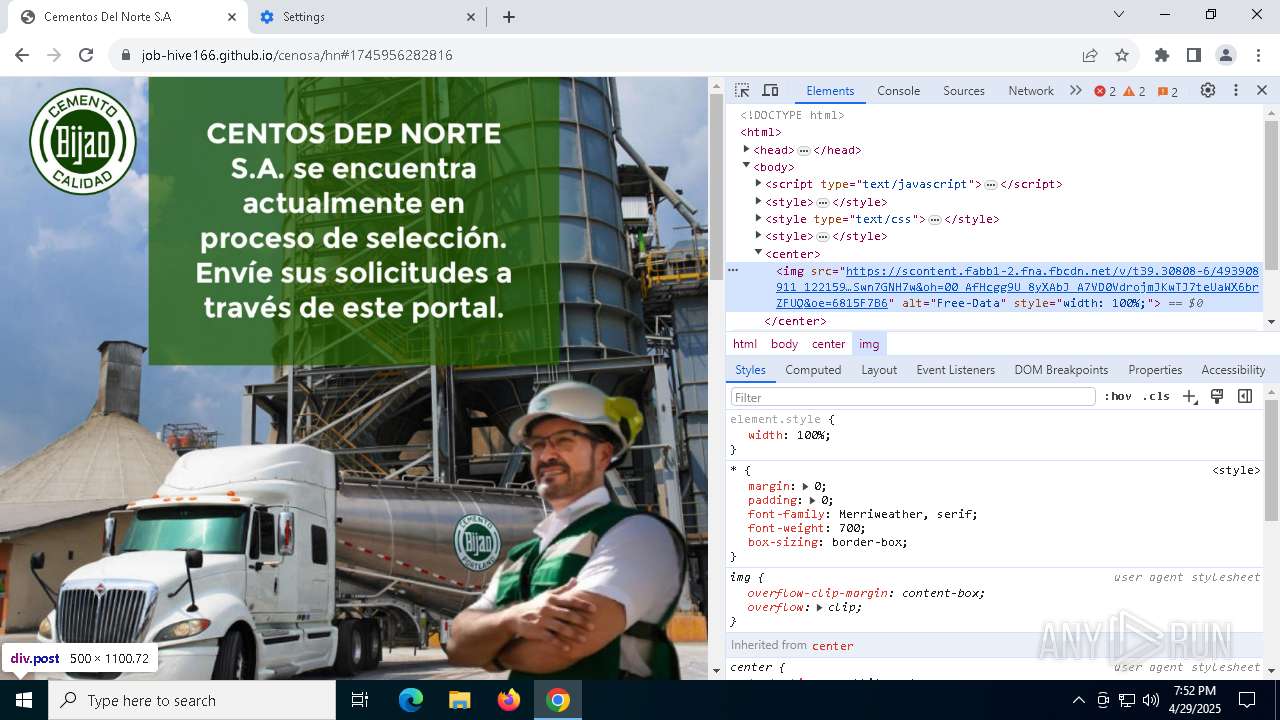The image size is (1280, 720).
Task: Click the Inherited from center link
Action: [x=833, y=646]
